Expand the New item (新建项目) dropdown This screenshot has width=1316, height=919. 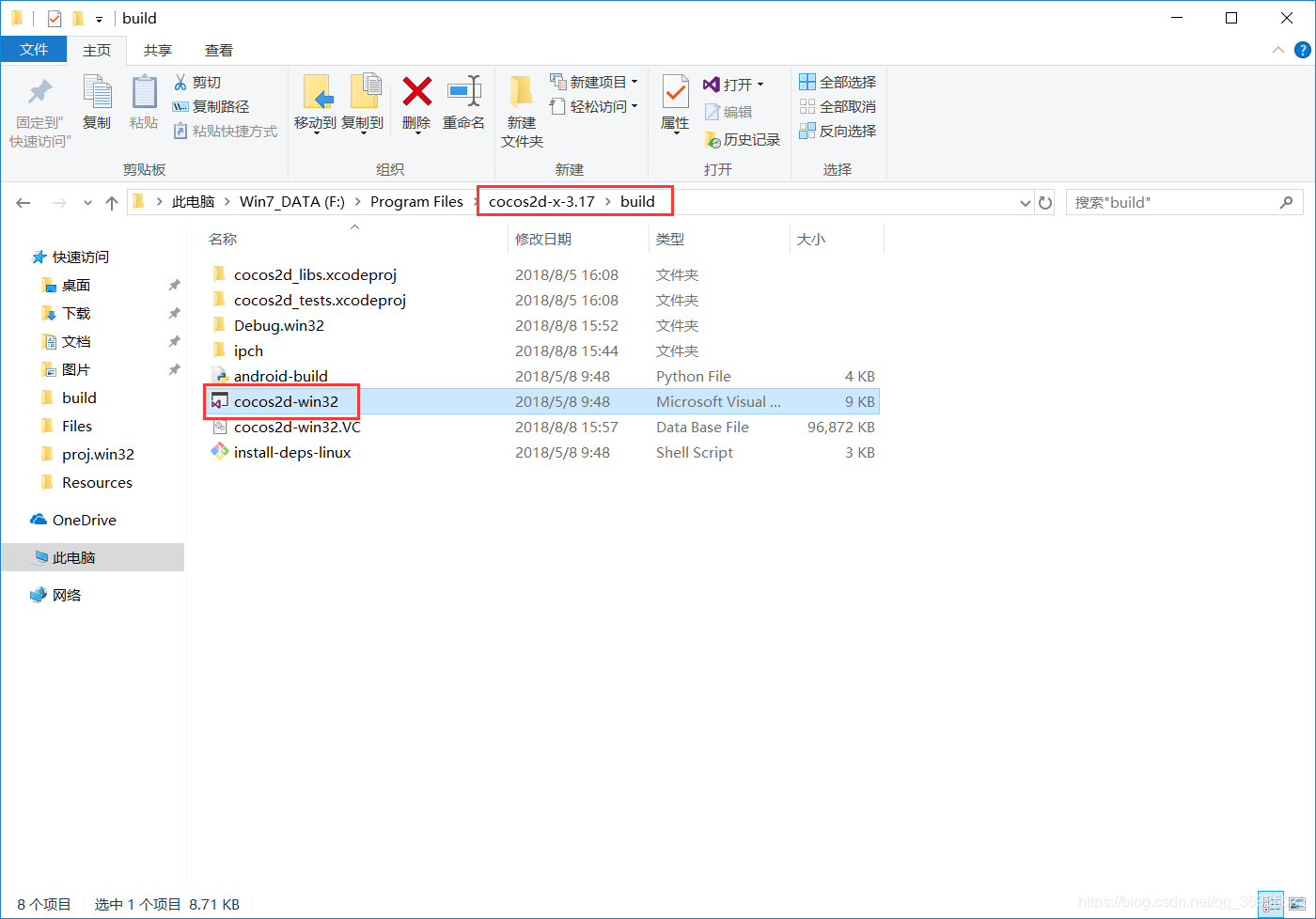[x=634, y=82]
